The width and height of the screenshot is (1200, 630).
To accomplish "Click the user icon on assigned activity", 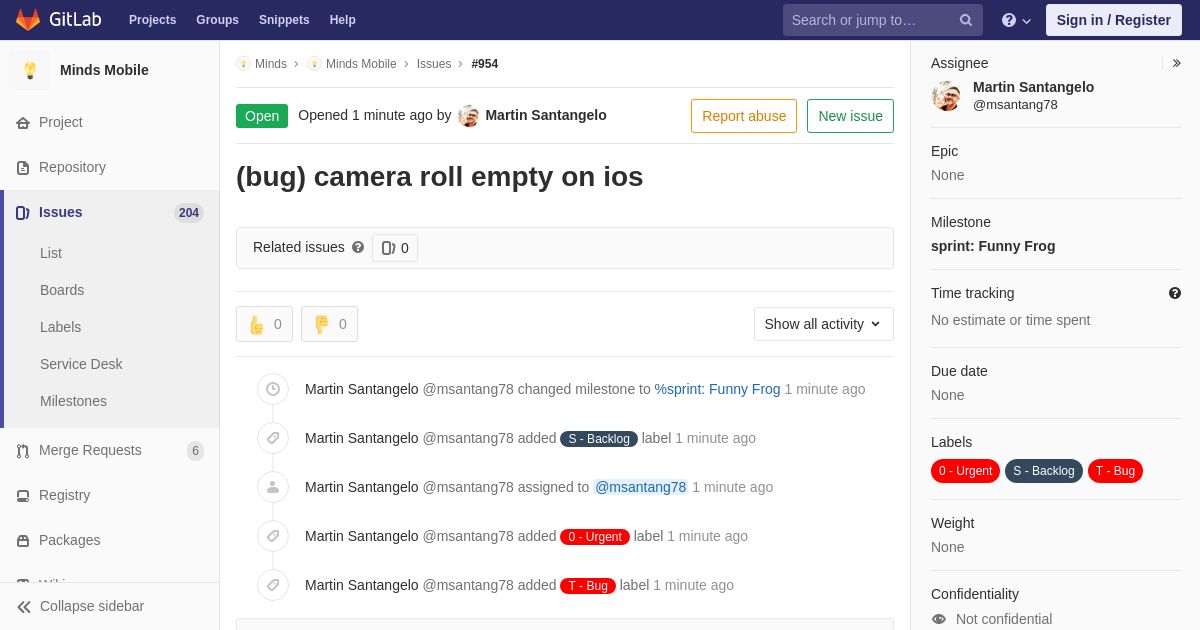I will (x=273, y=487).
